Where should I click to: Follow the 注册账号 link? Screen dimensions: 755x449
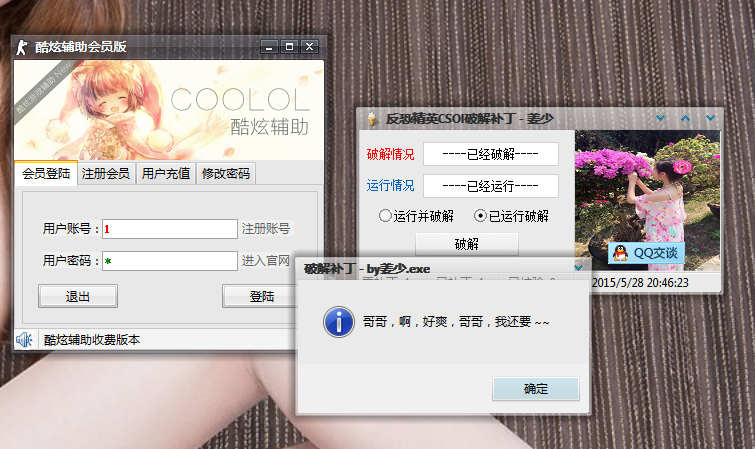(265, 229)
